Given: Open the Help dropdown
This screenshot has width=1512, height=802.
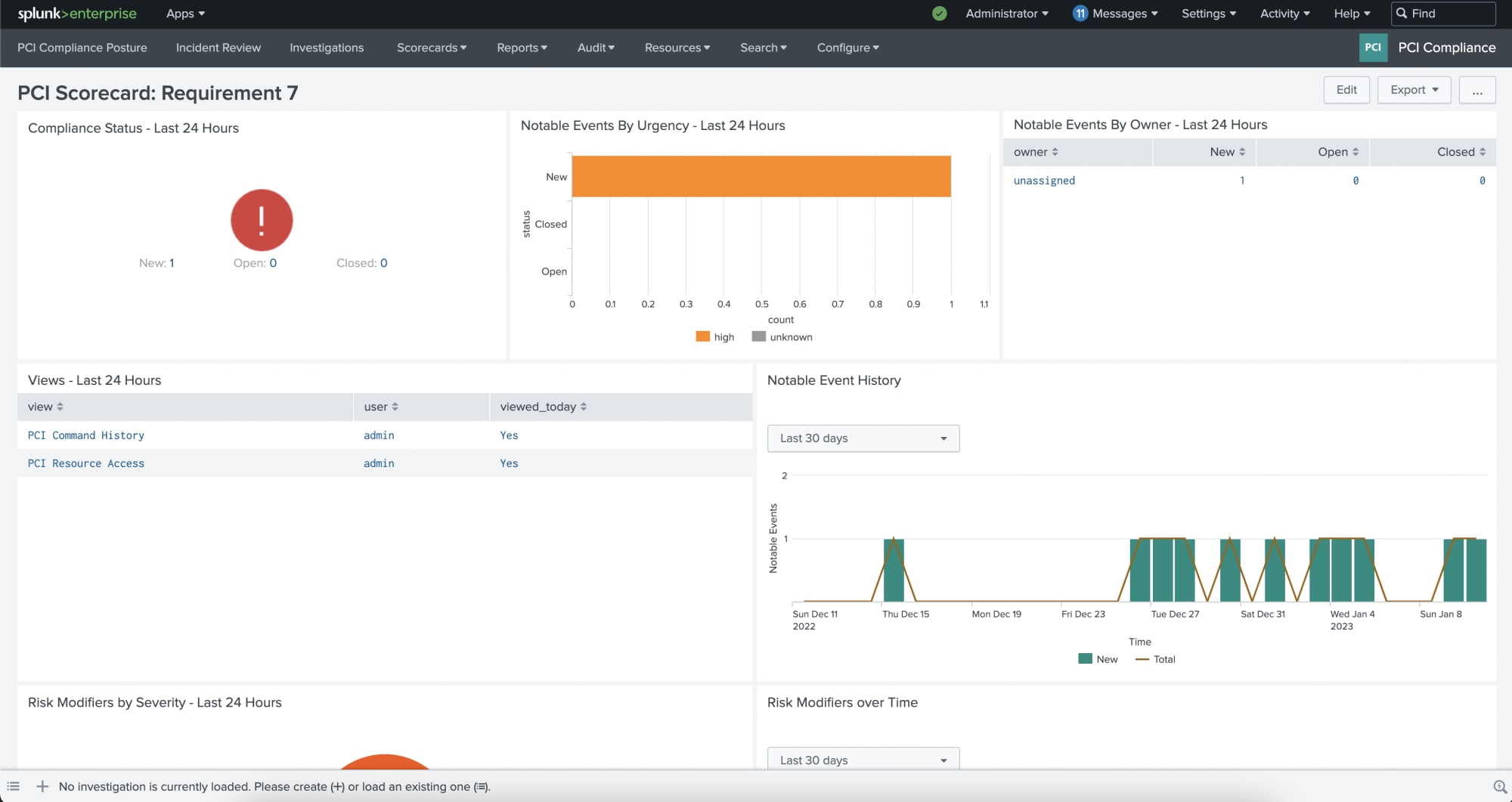Looking at the screenshot, I should [1352, 14].
